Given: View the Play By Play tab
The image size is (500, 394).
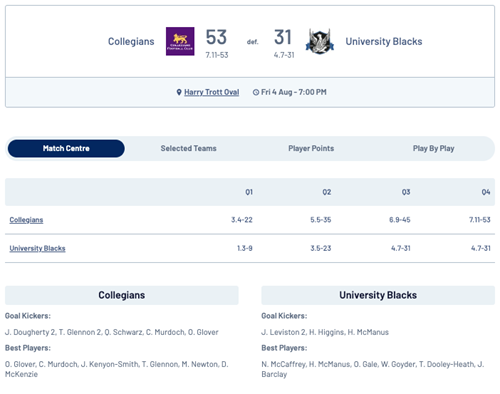Looking at the screenshot, I should (x=433, y=148).
